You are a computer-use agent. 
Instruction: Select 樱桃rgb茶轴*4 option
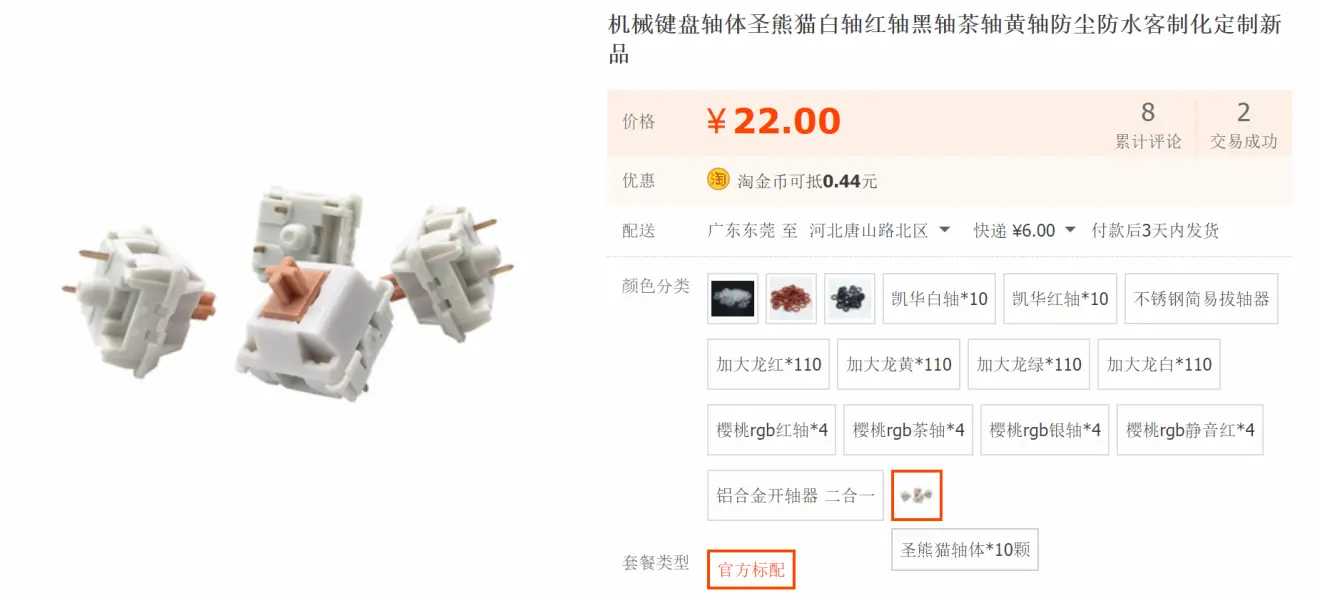coord(908,430)
